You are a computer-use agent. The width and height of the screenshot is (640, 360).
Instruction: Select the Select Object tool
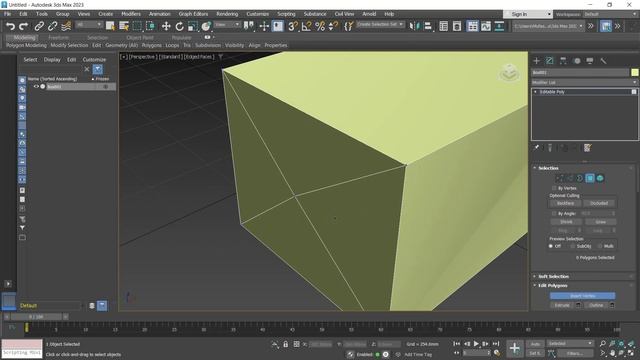click(110, 27)
